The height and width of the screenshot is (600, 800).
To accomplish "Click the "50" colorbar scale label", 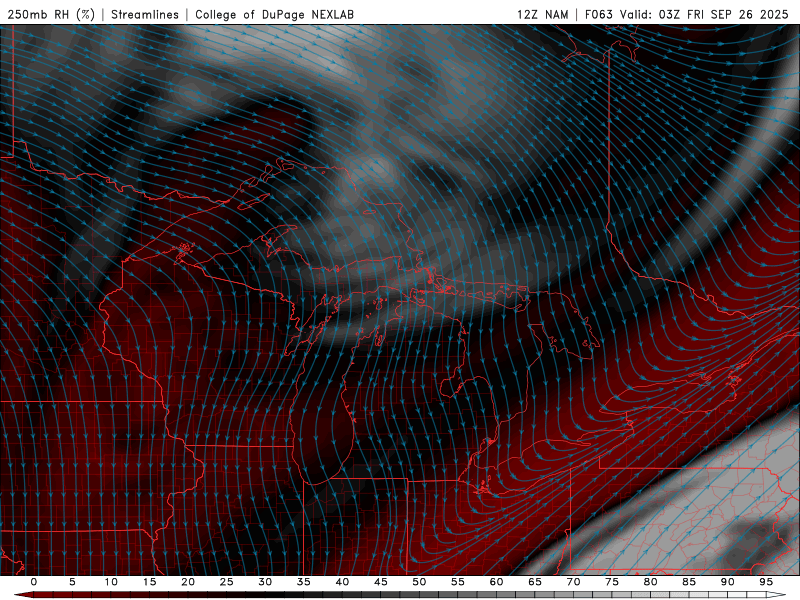I will pyautogui.click(x=419, y=582).
